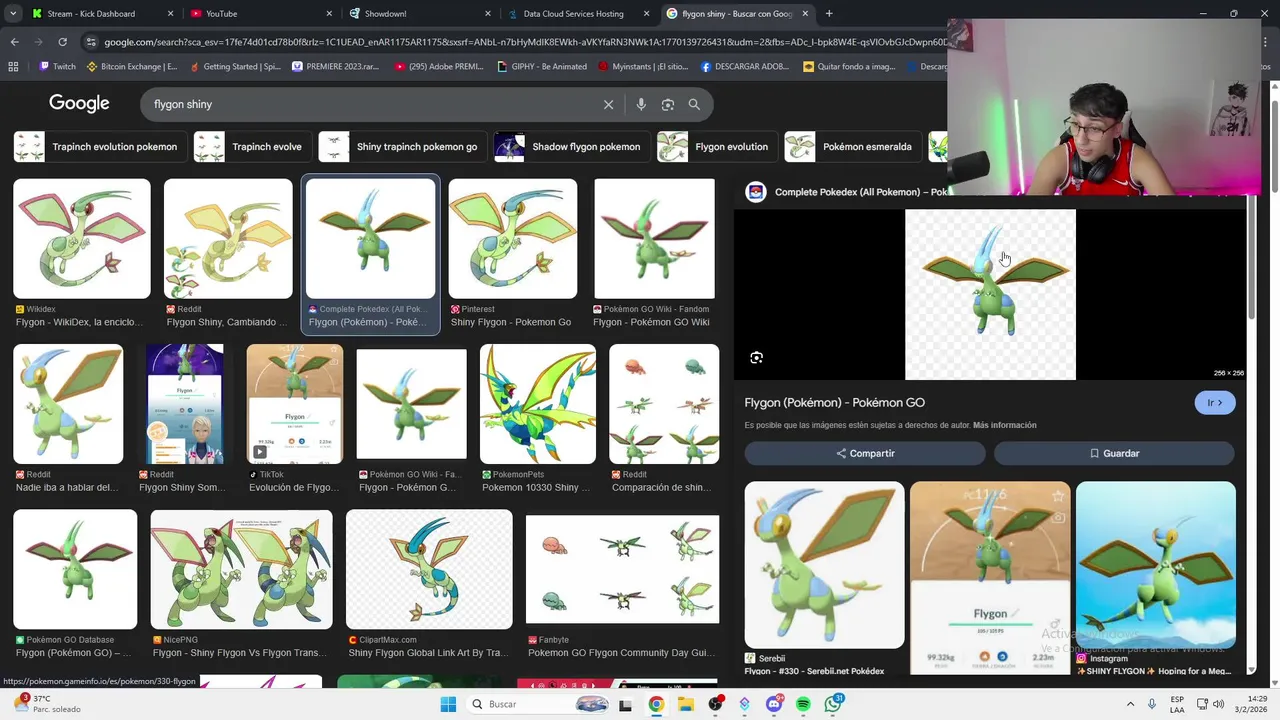This screenshot has width=1280, height=720.
Task: Switch to the YouTube tab
Action: [x=262, y=14]
